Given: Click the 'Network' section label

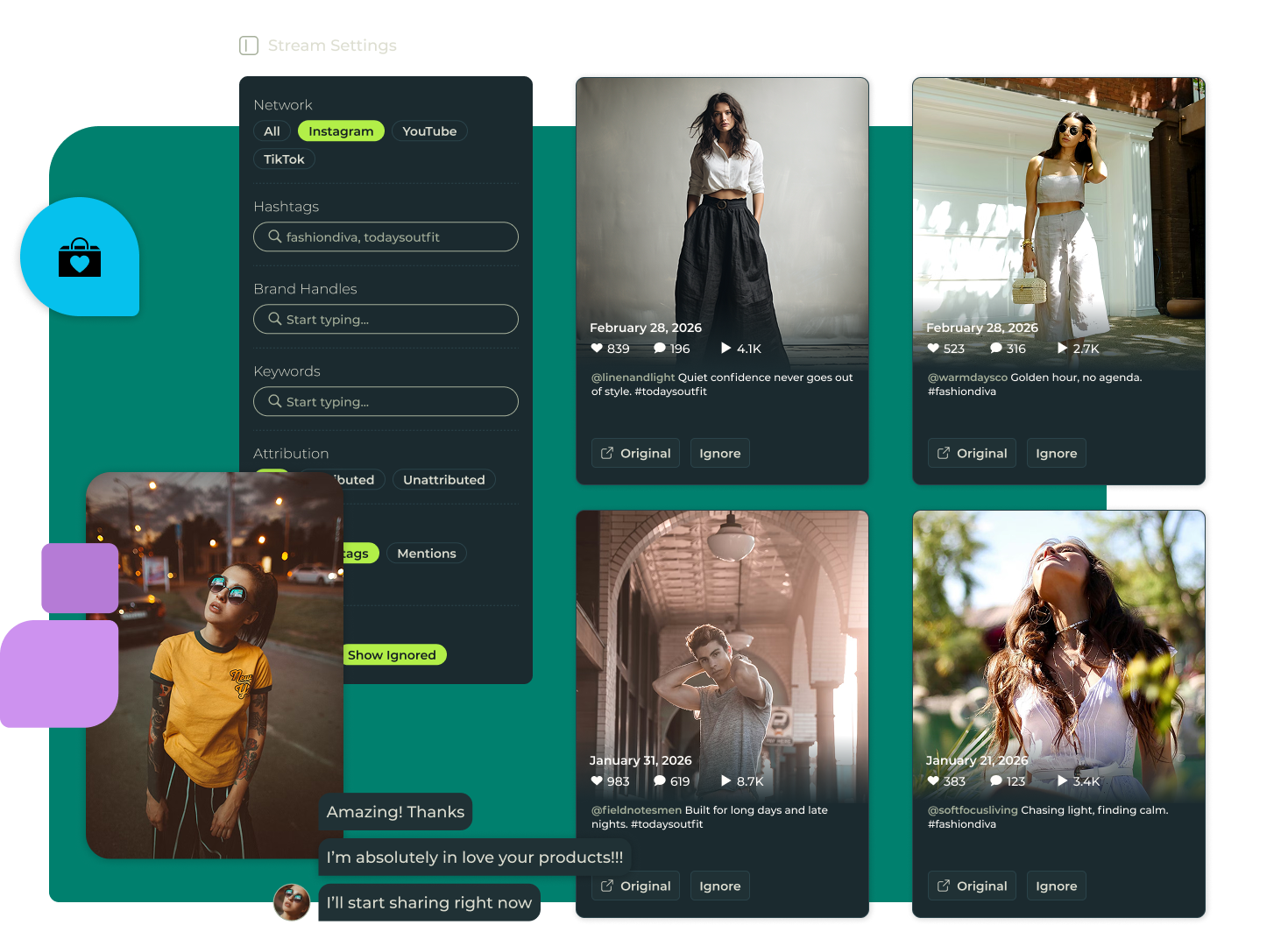Looking at the screenshot, I should pyautogui.click(x=283, y=105).
